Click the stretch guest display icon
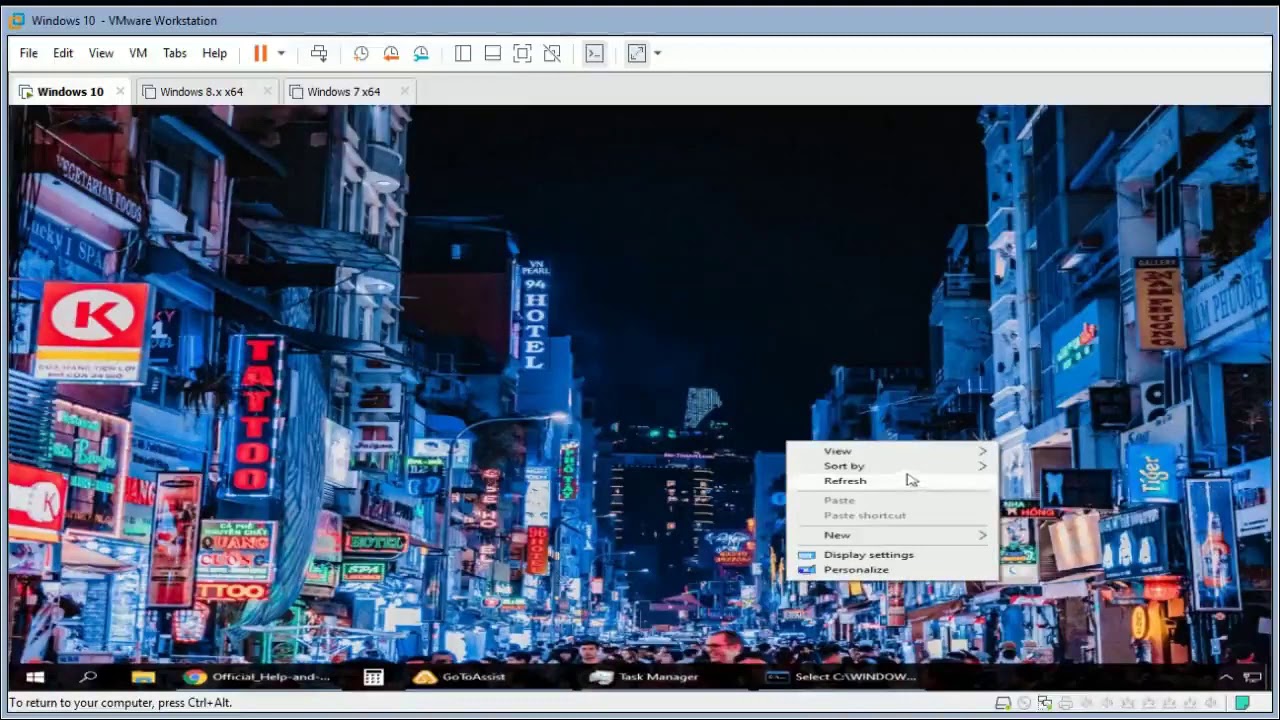The width and height of the screenshot is (1280, 720). click(x=637, y=53)
